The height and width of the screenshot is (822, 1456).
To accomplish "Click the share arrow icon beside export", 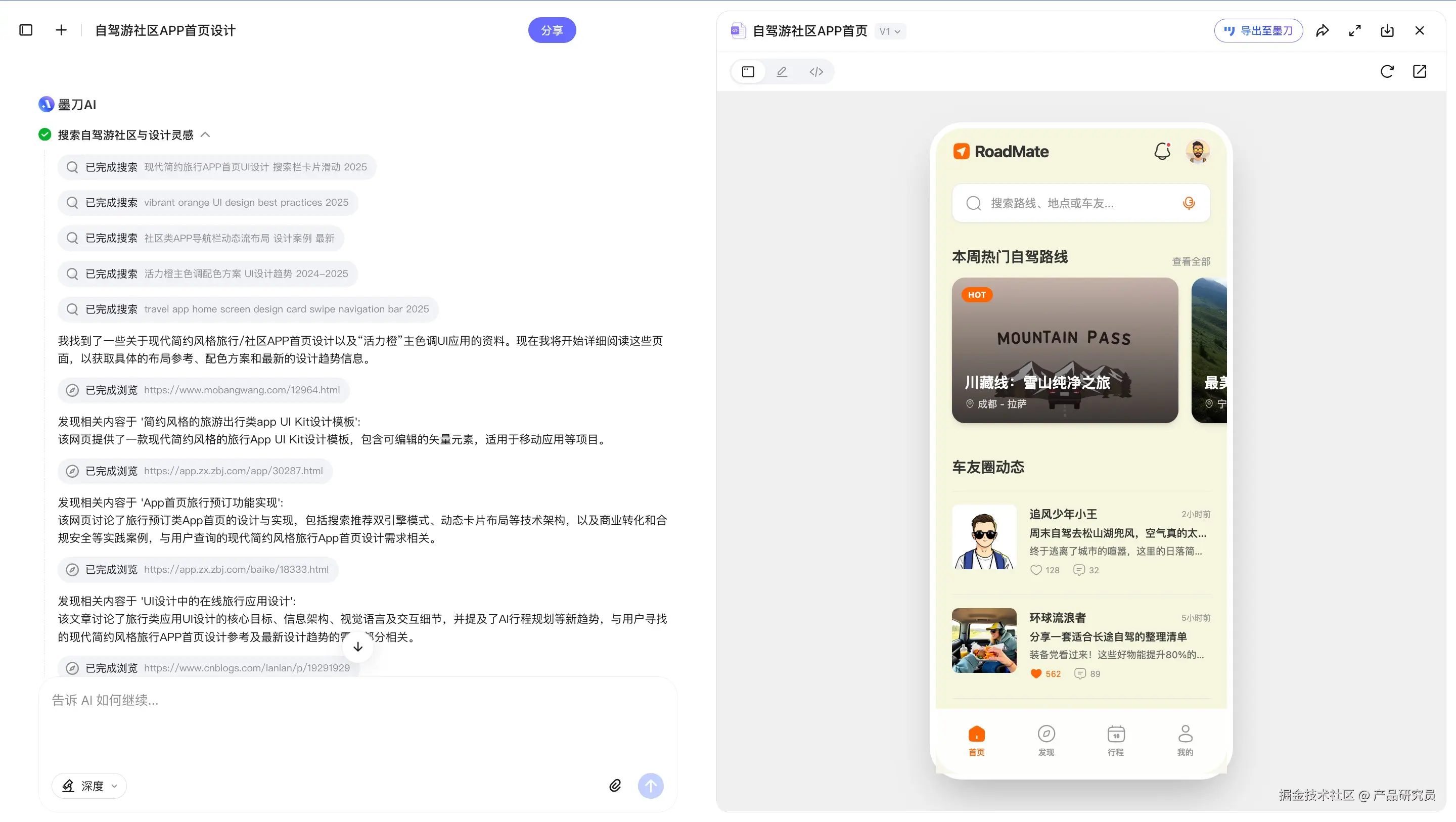I will pos(1322,30).
